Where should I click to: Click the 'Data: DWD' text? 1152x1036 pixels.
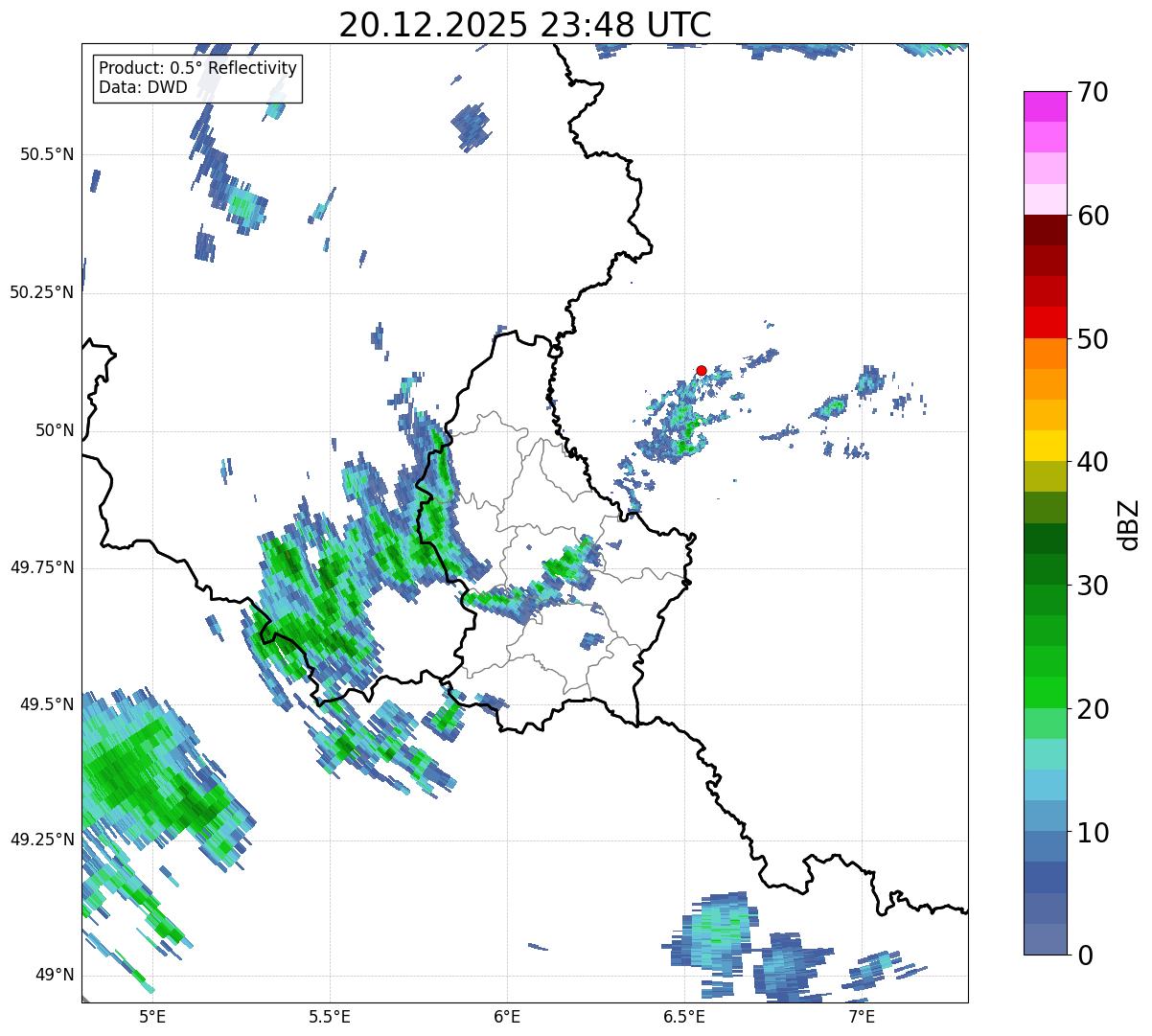[x=143, y=88]
